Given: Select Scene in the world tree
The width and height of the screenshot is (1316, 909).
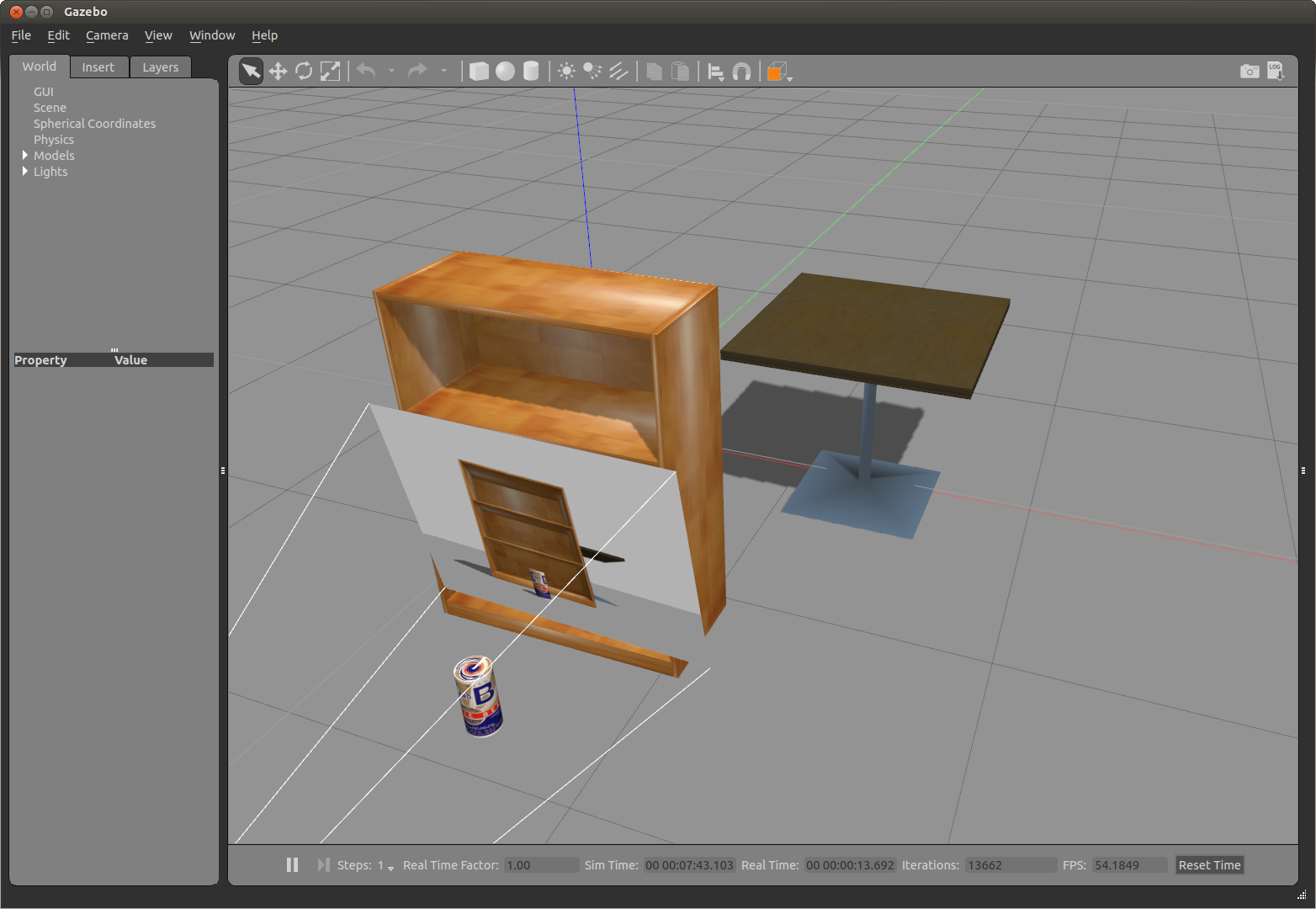Looking at the screenshot, I should click(50, 108).
